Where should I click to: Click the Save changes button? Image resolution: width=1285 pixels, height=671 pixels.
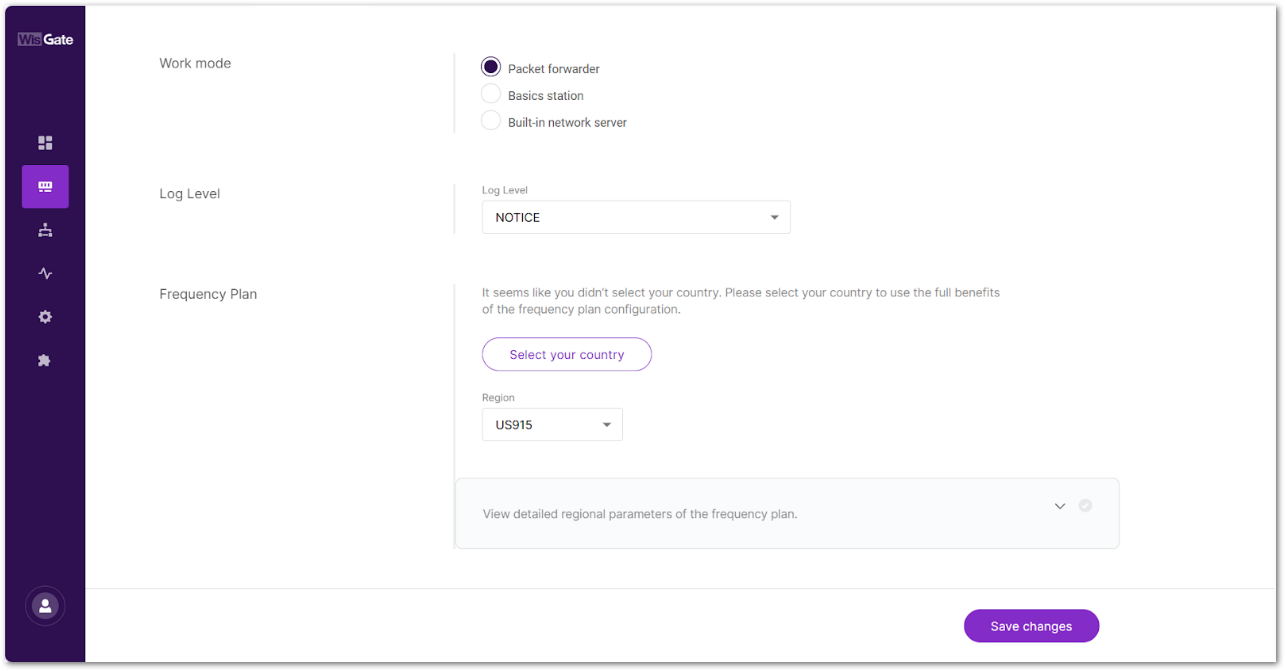(1031, 626)
